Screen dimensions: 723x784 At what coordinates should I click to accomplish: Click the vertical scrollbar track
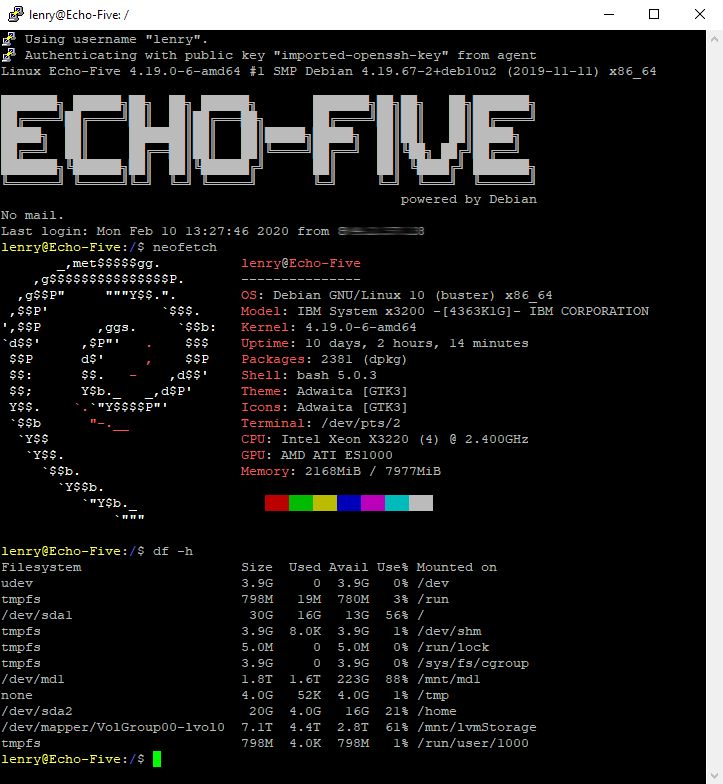pyautogui.click(x=714, y=408)
